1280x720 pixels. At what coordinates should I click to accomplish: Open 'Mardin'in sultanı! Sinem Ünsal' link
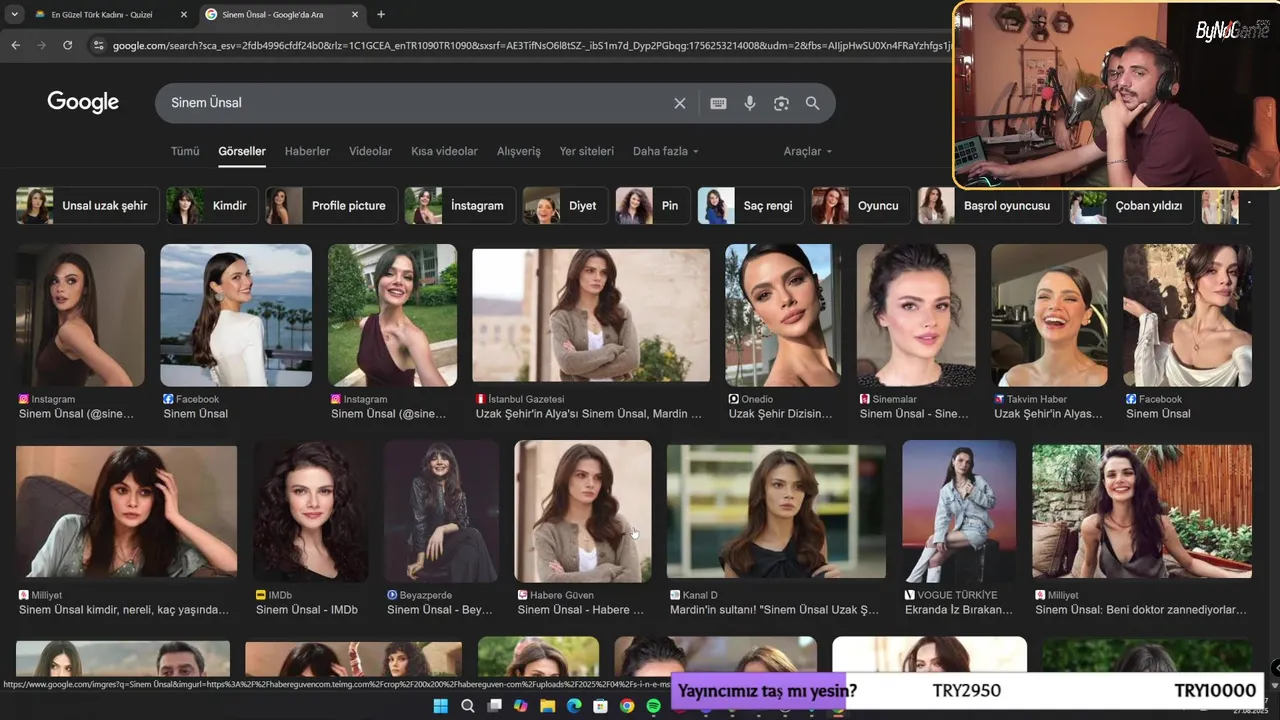click(x=775, y=610)
